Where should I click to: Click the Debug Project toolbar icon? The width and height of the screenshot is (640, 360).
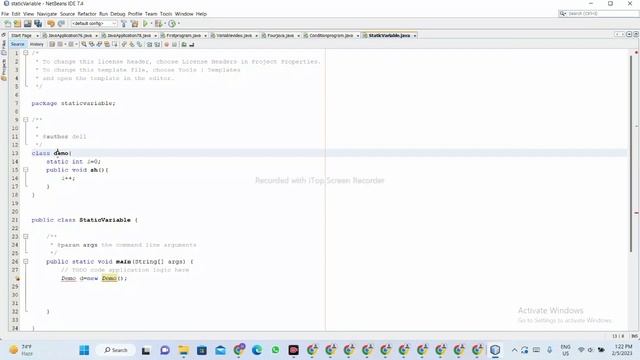coord(158,24)
